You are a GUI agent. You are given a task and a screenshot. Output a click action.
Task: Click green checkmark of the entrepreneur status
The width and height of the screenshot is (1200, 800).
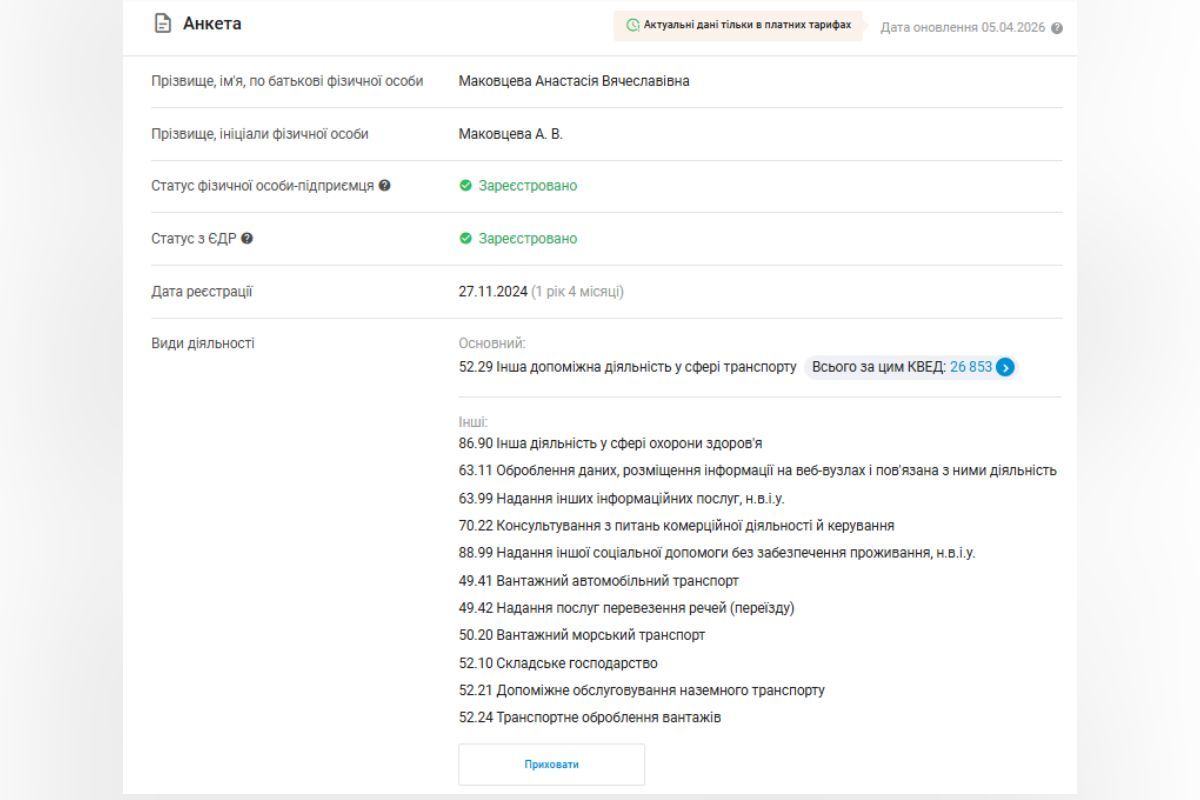(465, 186)
